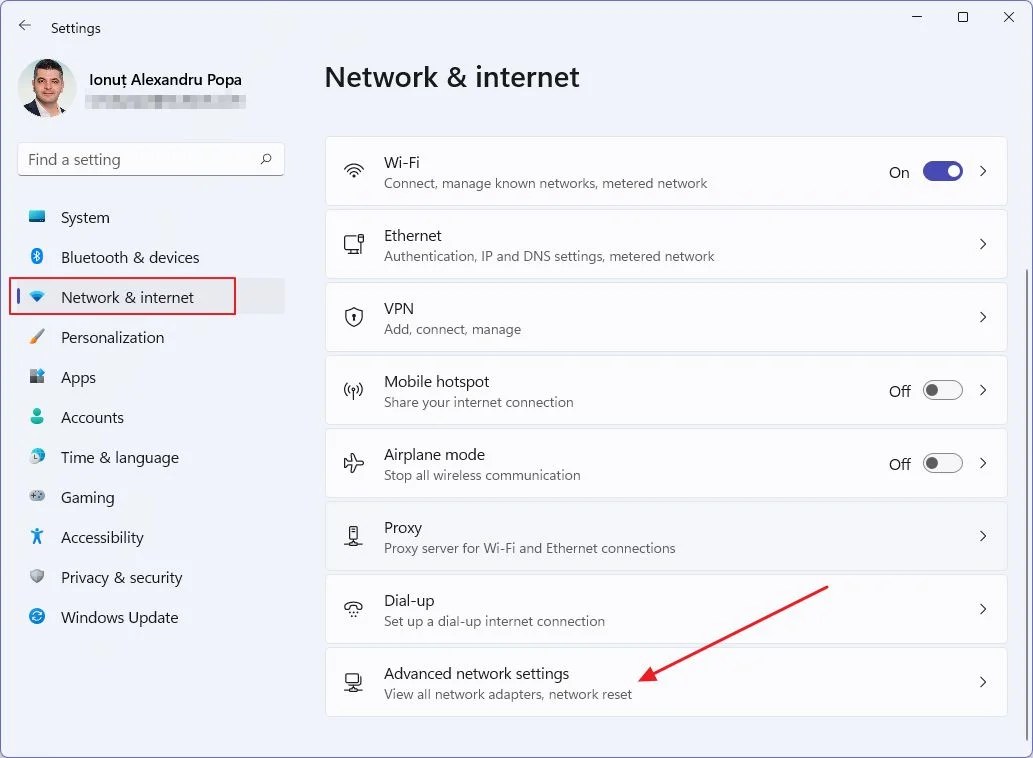Click the VPN shield icon
The image size is (1033, 758).
coord(354,317)
